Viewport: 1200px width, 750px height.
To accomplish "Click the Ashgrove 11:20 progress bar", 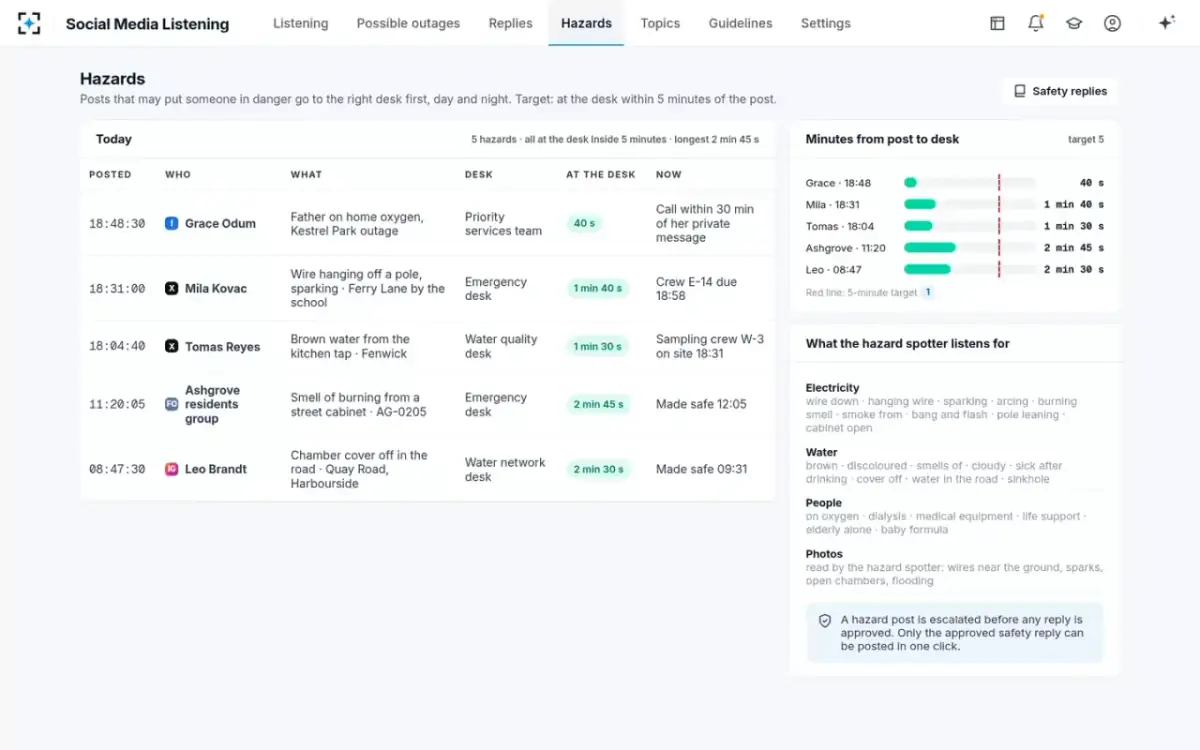I will pos(969,247).
